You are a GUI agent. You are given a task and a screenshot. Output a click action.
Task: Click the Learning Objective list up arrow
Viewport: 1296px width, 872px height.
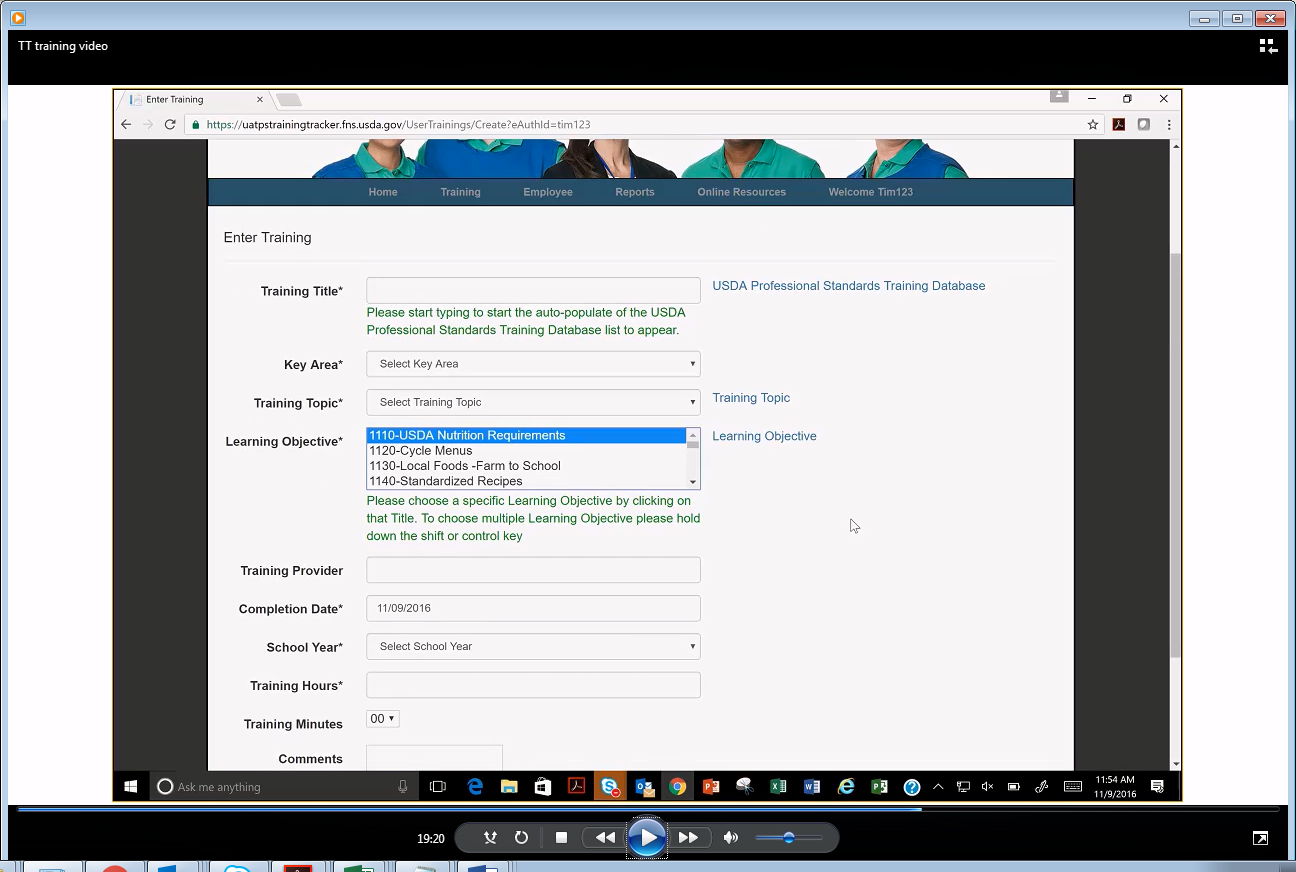(693, 435)
